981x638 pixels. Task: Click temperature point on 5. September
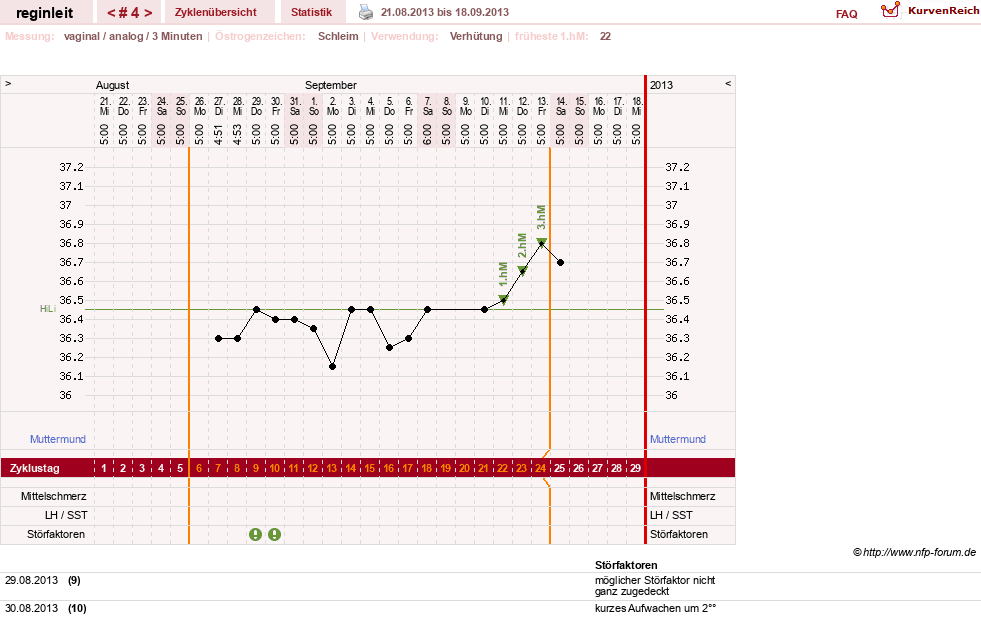coord(390,348)
